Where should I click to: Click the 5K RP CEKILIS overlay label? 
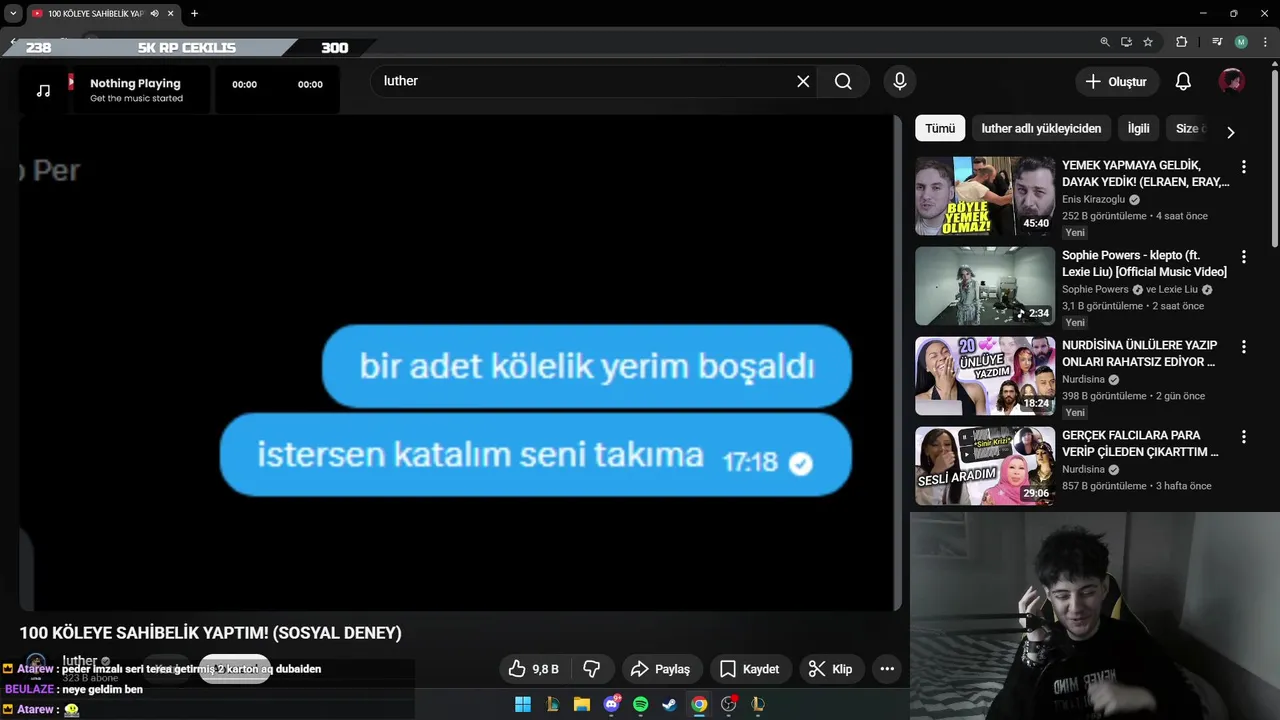tap(187, 48)
